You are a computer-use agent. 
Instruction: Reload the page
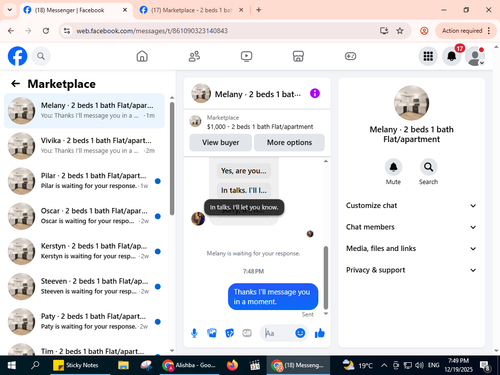[x=46, y=31]
